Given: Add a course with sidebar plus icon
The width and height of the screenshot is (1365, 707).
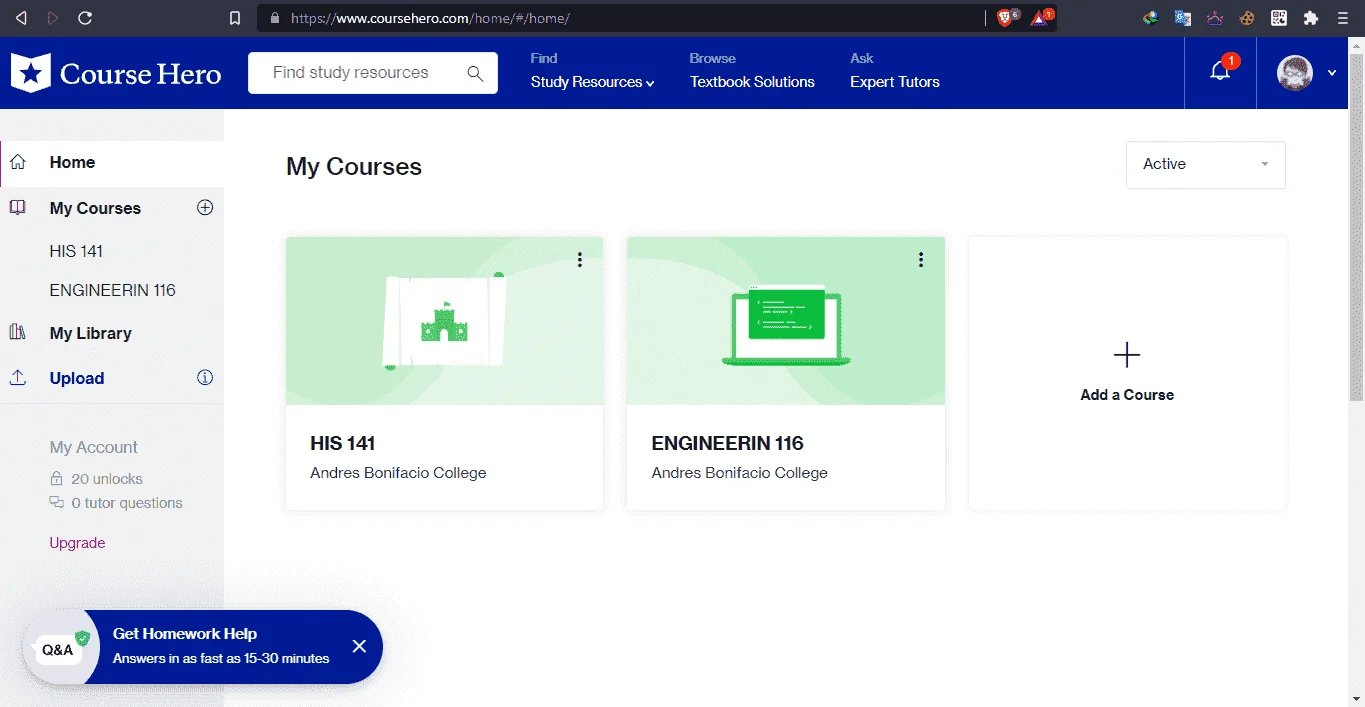Looking at the screenshot, I should [205, 208].
